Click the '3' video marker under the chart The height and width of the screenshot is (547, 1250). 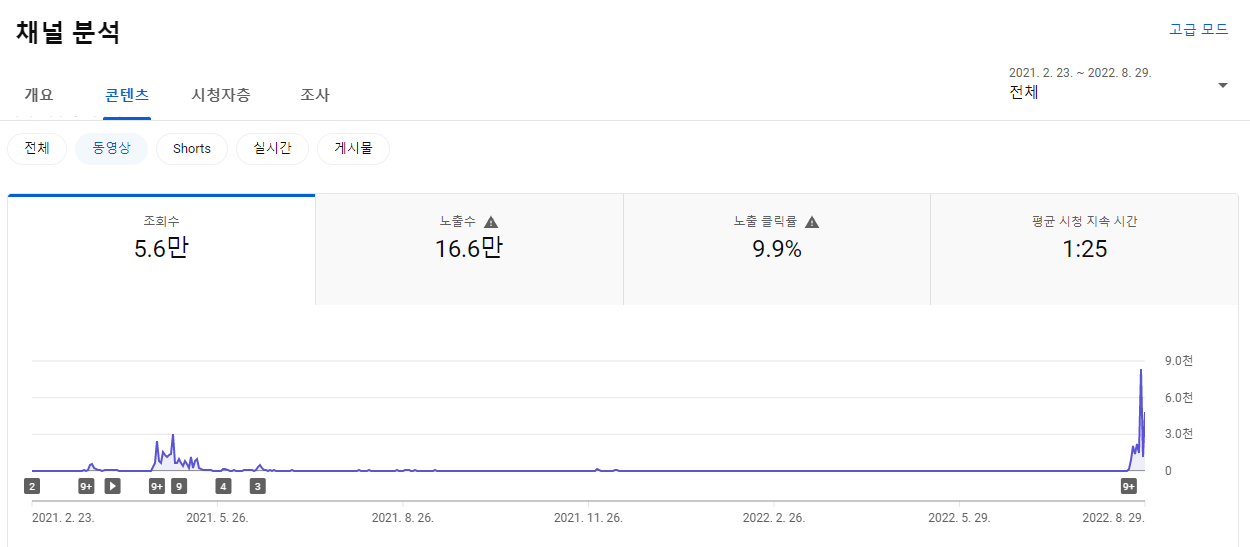point(257,487)
